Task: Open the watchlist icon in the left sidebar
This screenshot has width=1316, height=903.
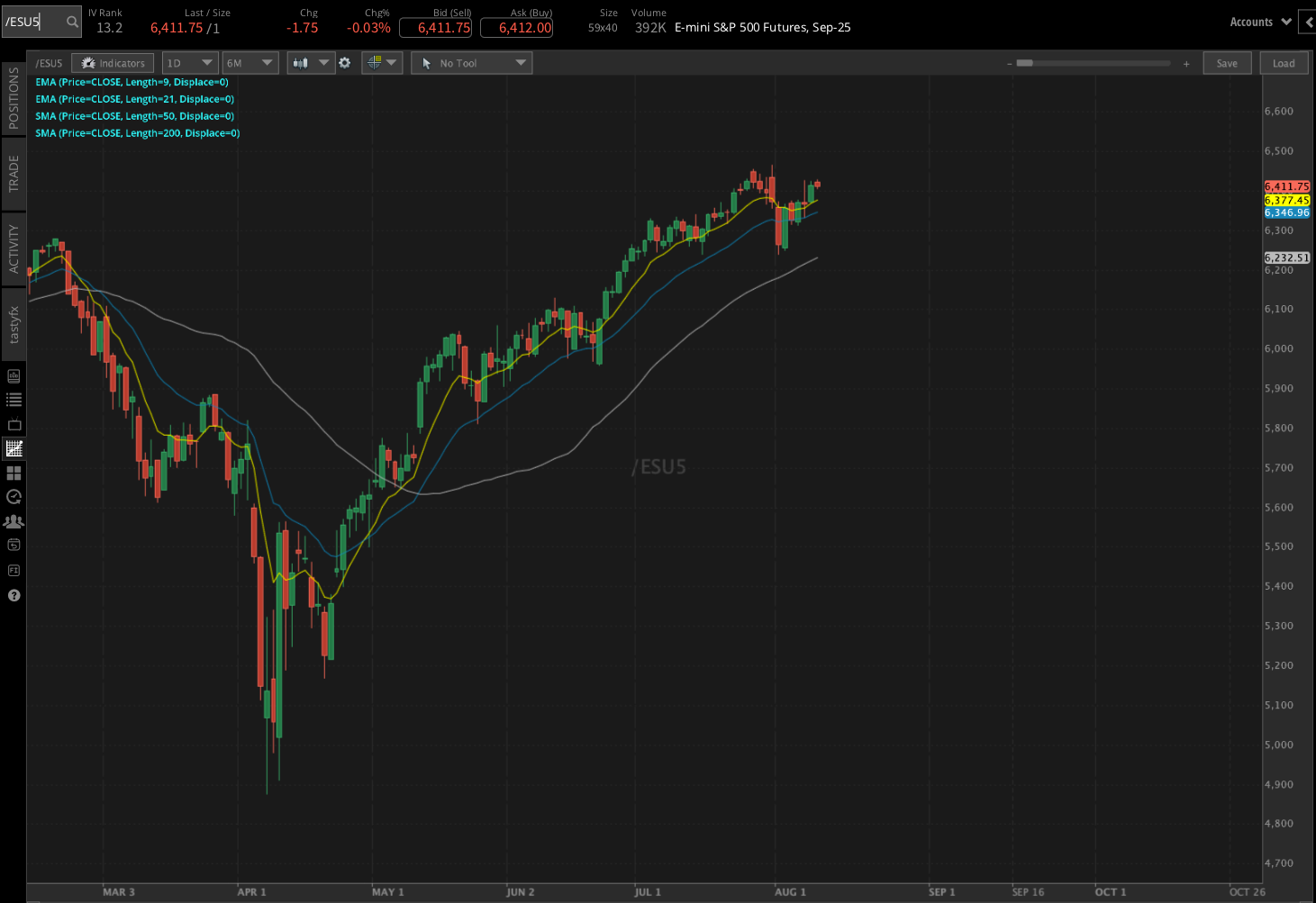Action: [14, 400]
